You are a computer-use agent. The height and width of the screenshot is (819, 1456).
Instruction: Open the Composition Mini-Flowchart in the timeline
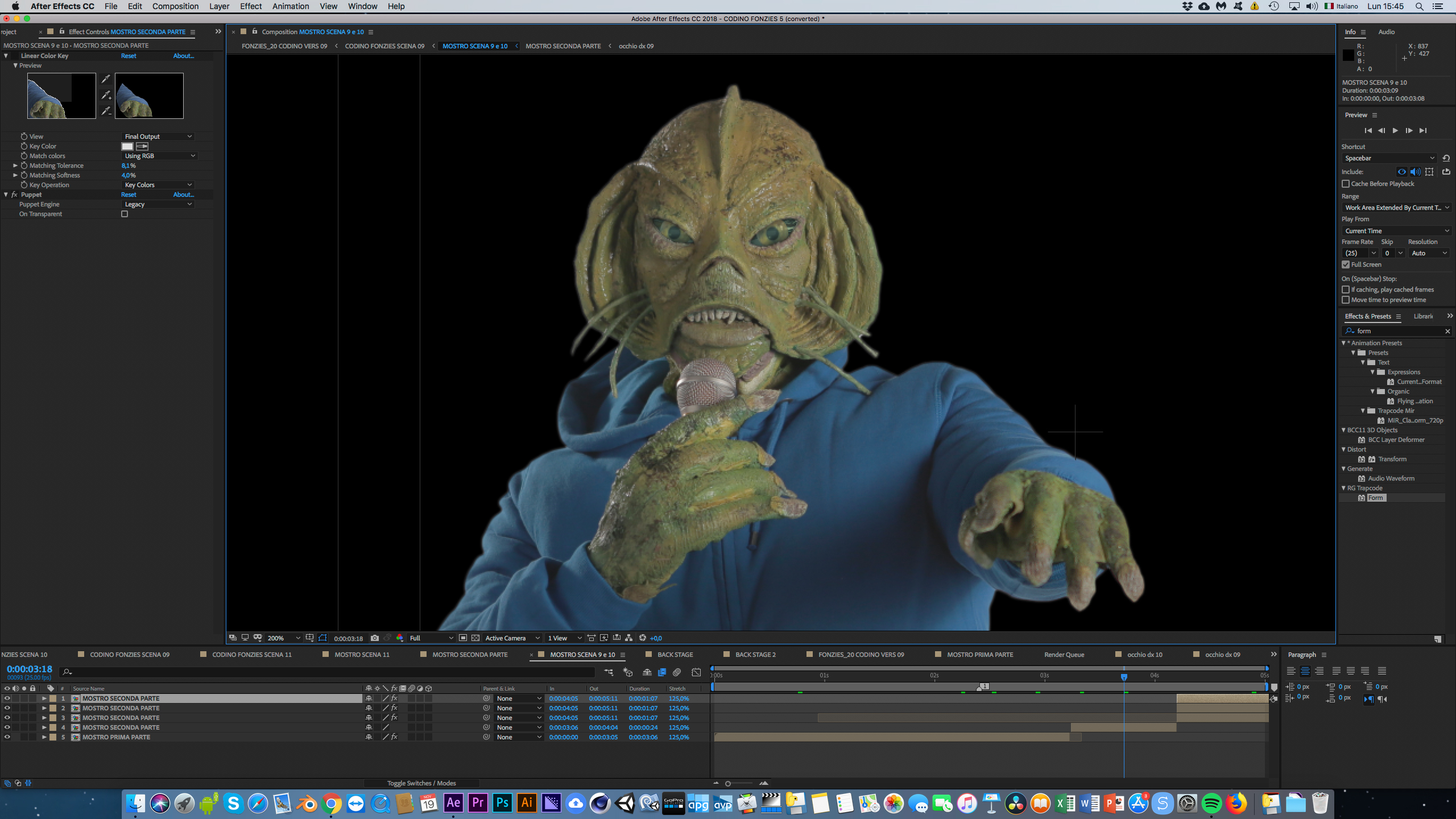[609, 672]
